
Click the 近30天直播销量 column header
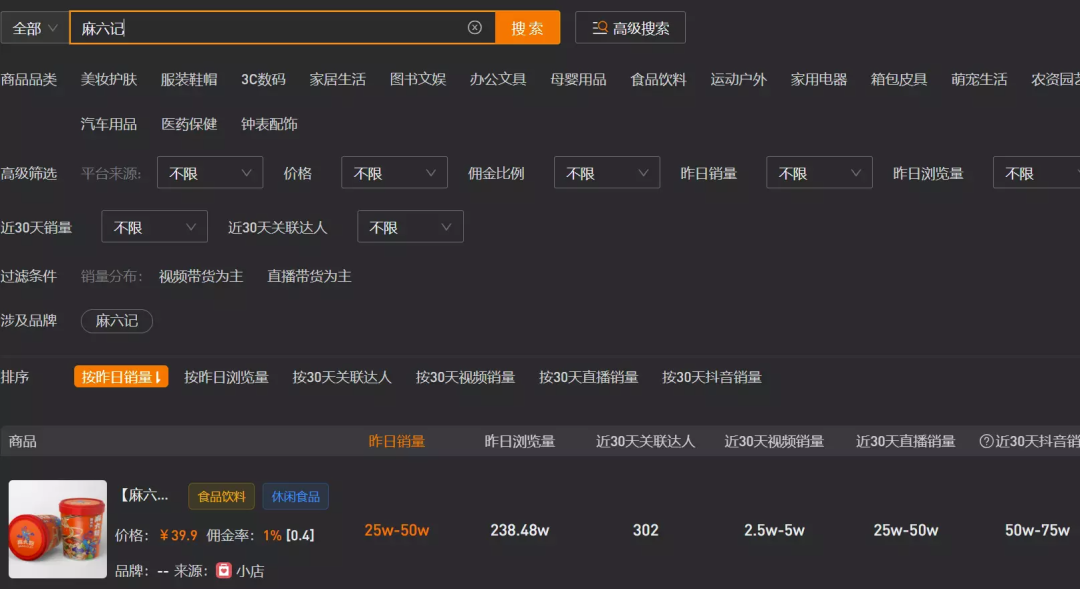tap(906, 442)
